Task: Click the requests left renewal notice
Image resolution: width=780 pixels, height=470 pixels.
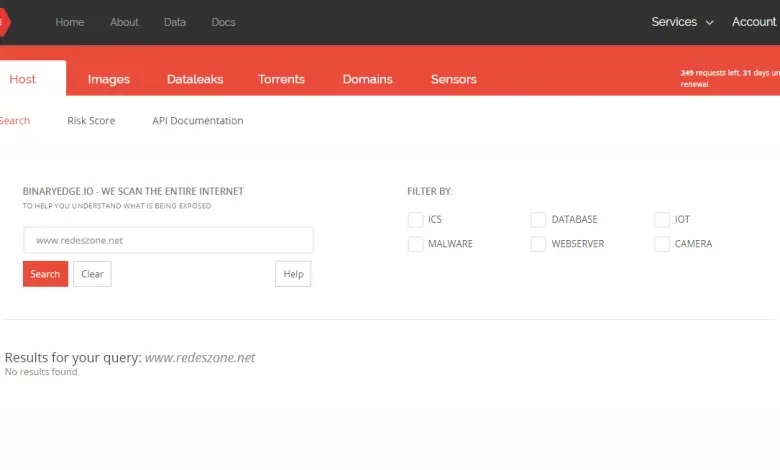Action: click(730, 79)
